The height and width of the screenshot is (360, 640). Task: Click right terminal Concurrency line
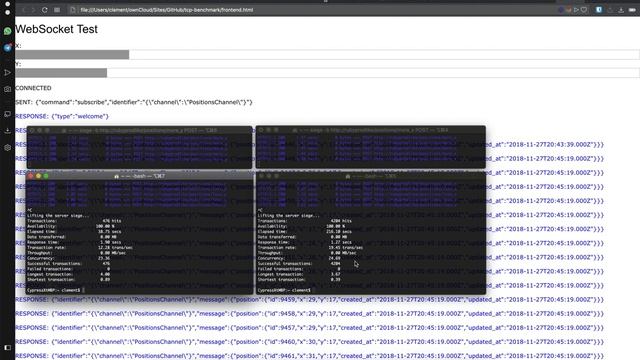pos(299,258)
